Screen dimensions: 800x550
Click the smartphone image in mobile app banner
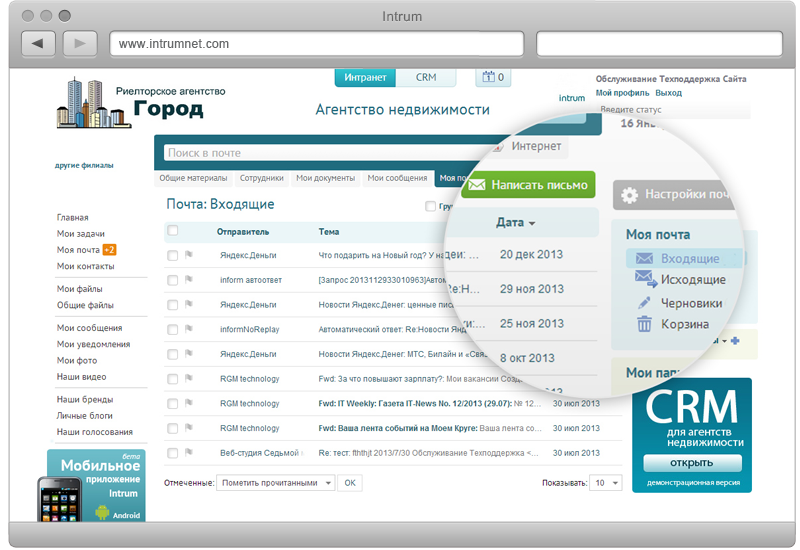[60, 499]
